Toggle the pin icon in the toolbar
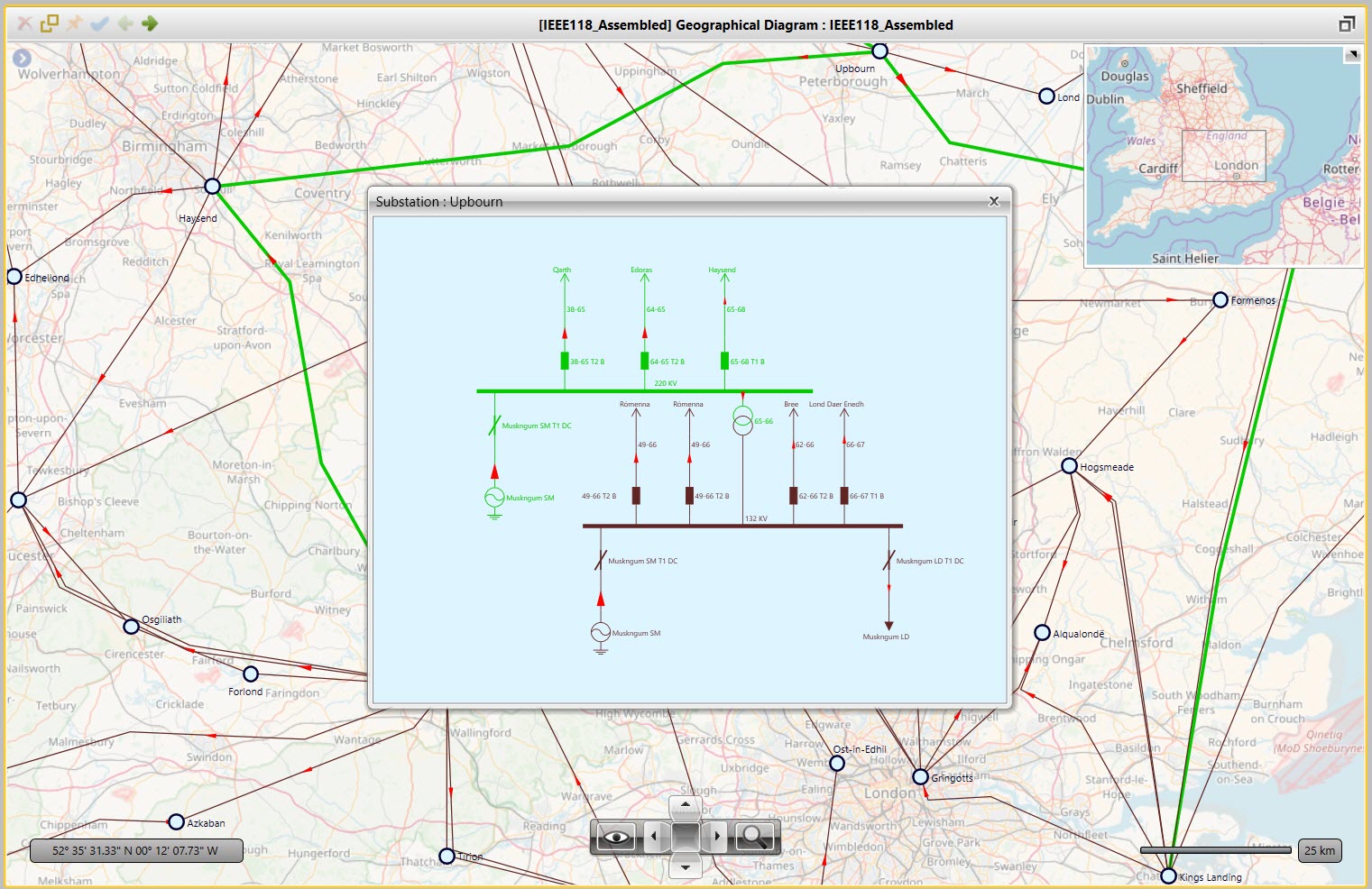Image resolution: width=1372 pixels, height=889 pixels. click(x=74, y=23)
